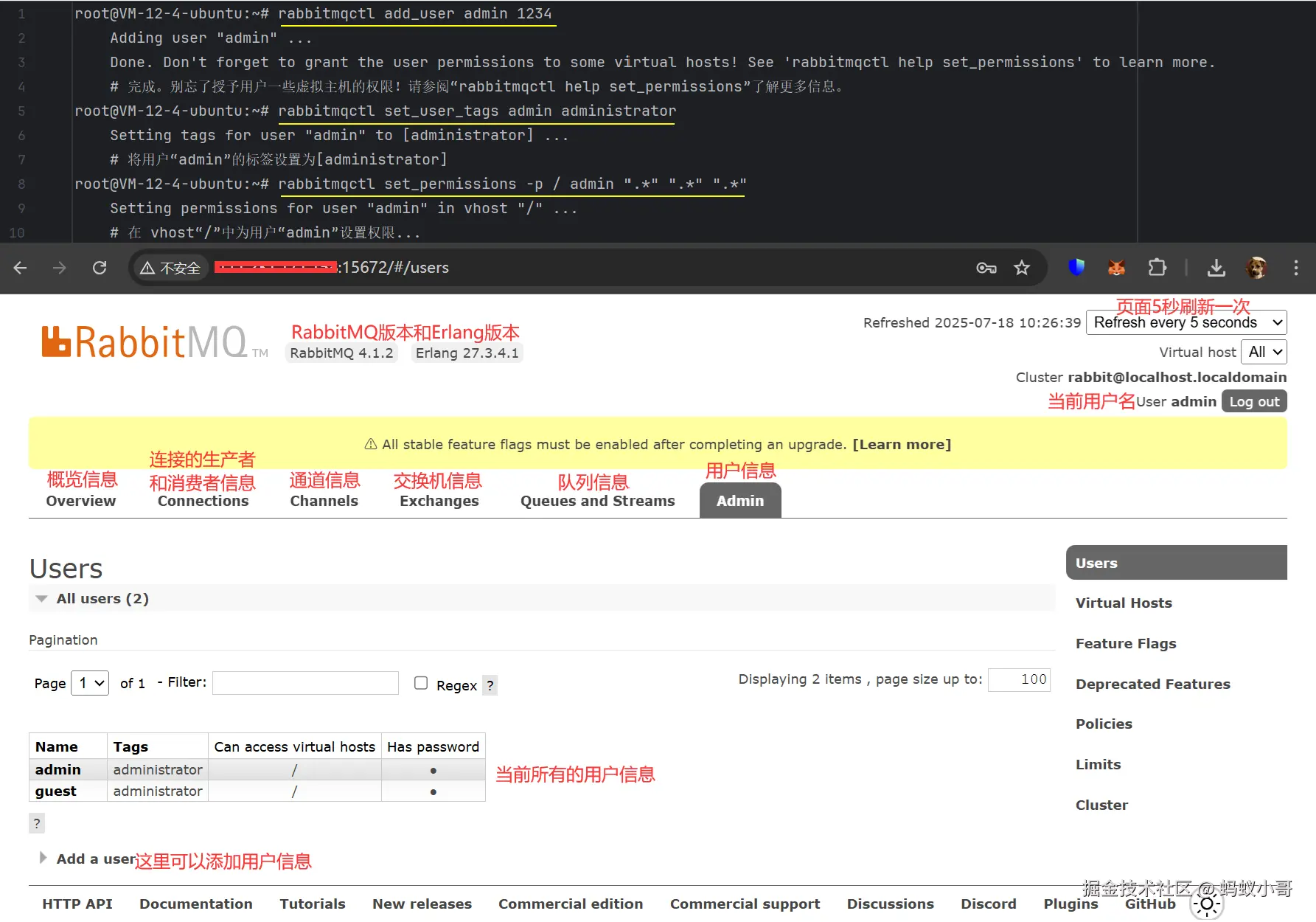Select the Admin tab
The image size is (1316, 922).
[x=740, y=501]
